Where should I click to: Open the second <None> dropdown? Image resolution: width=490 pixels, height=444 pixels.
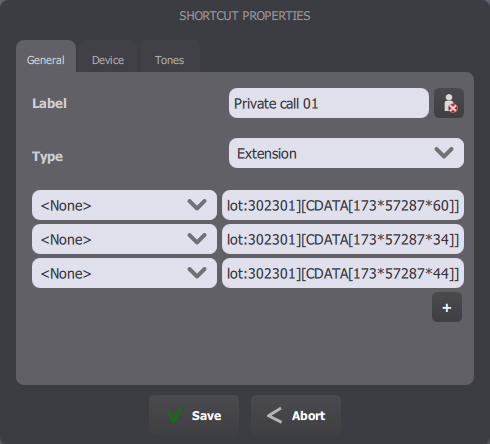tap(124, 239)
